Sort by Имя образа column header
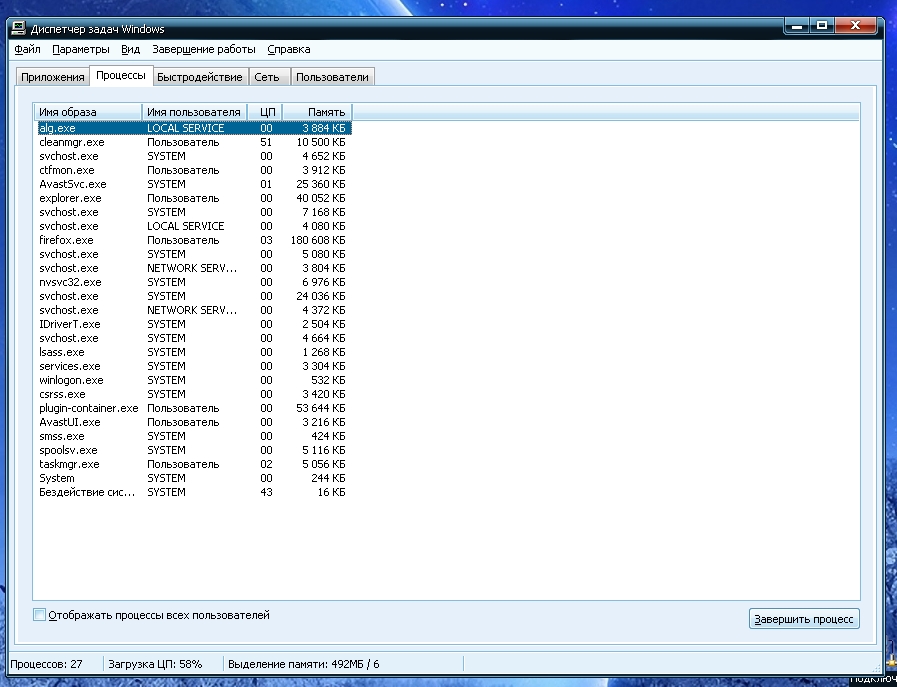Screen dimensions: 897x687 [88, 112]
